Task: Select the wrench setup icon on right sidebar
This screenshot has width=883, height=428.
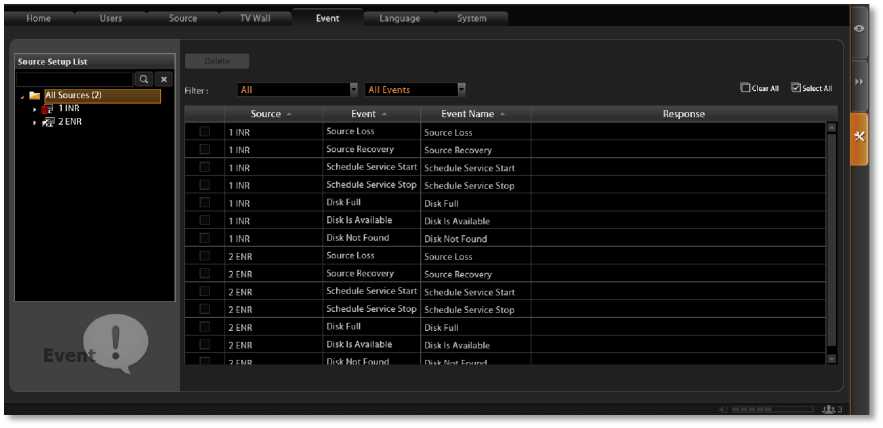Action: (x=859, y=135)
